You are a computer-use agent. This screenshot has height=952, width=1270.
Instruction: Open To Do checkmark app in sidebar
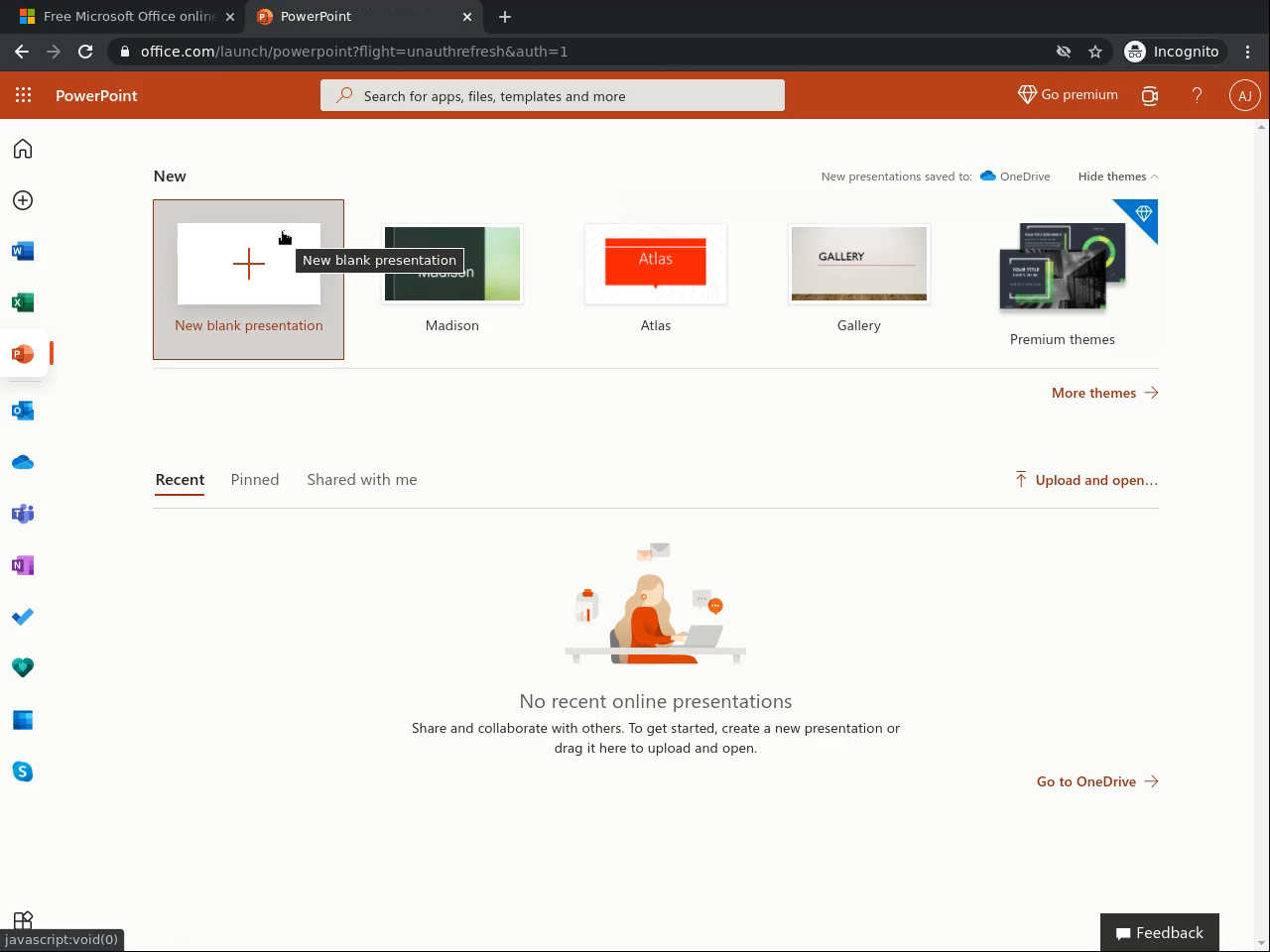tap(23, 617)
